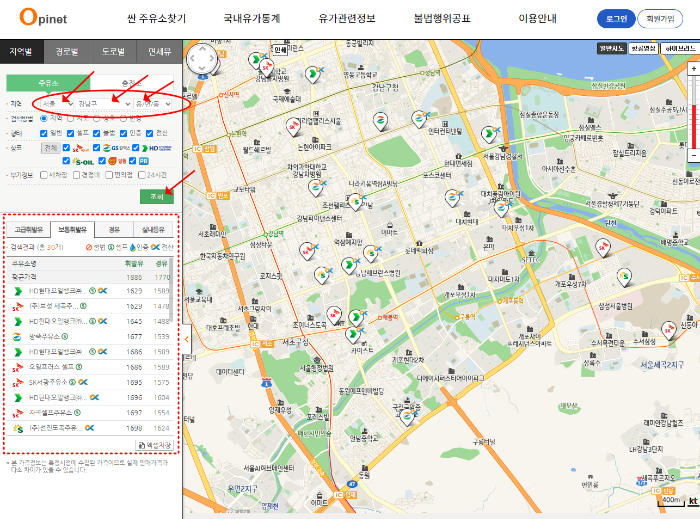Select the station row priced 1677
This screenshot has height=519, width=700.
91,336
